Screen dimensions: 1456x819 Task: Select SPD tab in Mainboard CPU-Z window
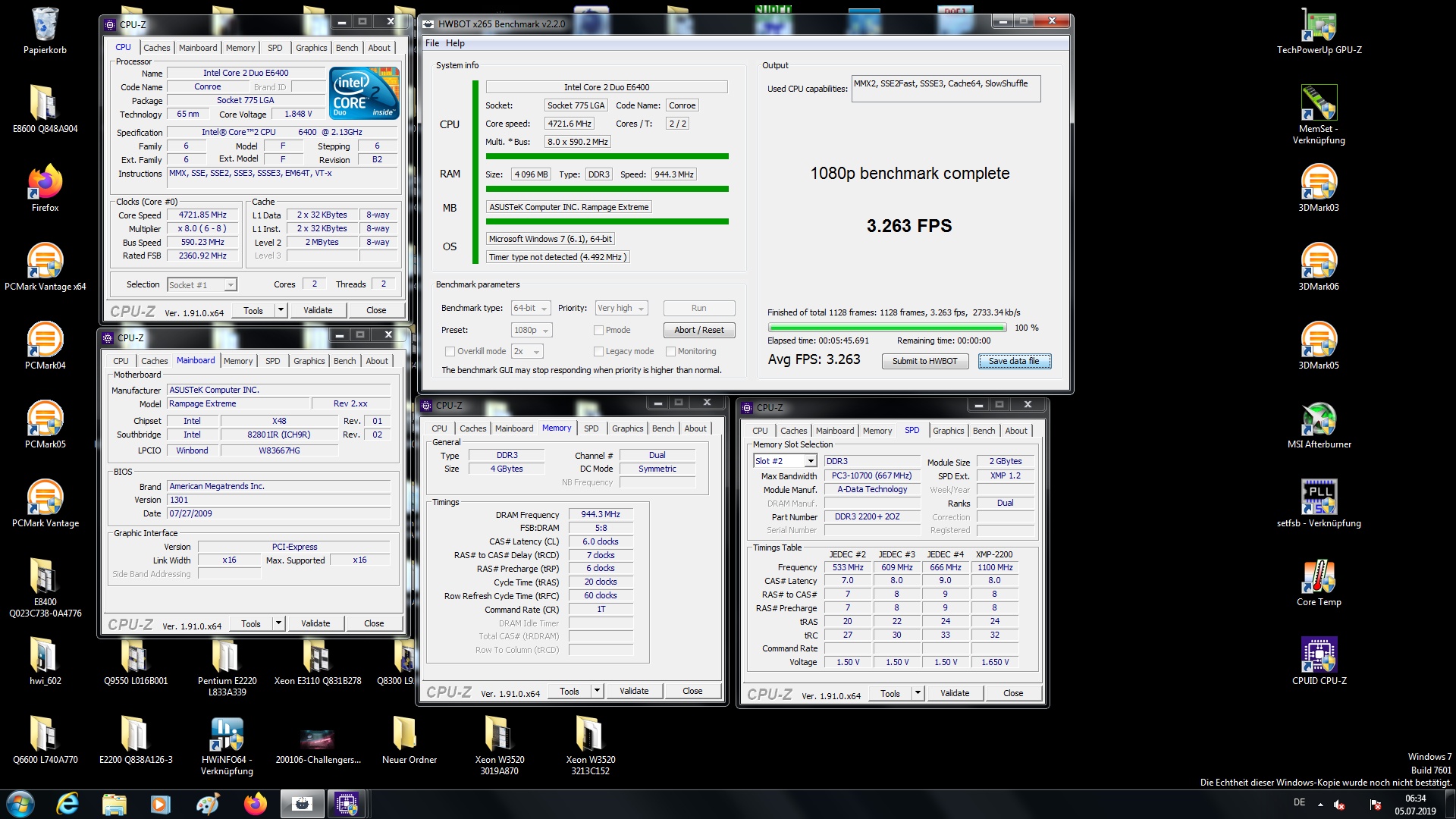point(272,361)
